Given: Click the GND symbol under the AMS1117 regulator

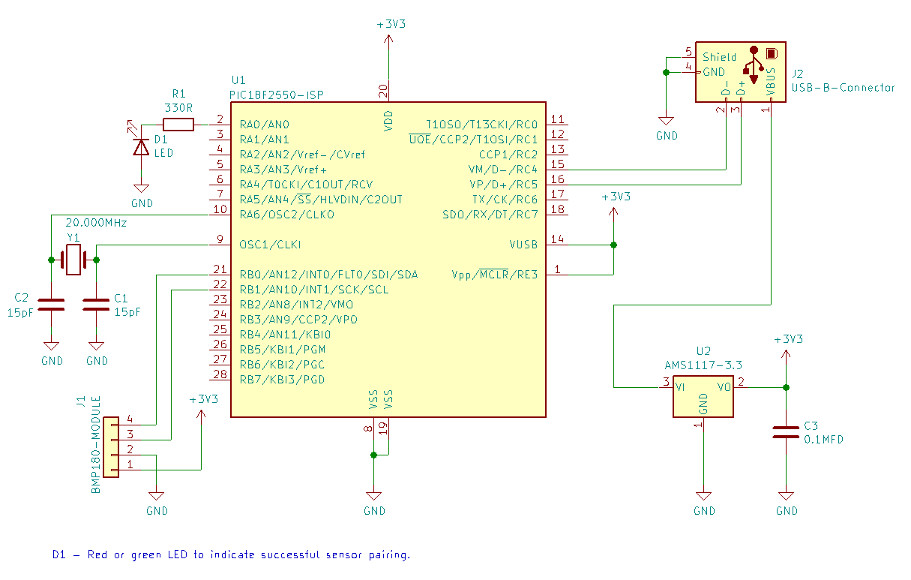Looking at the screenshot, I should [704, 496].
